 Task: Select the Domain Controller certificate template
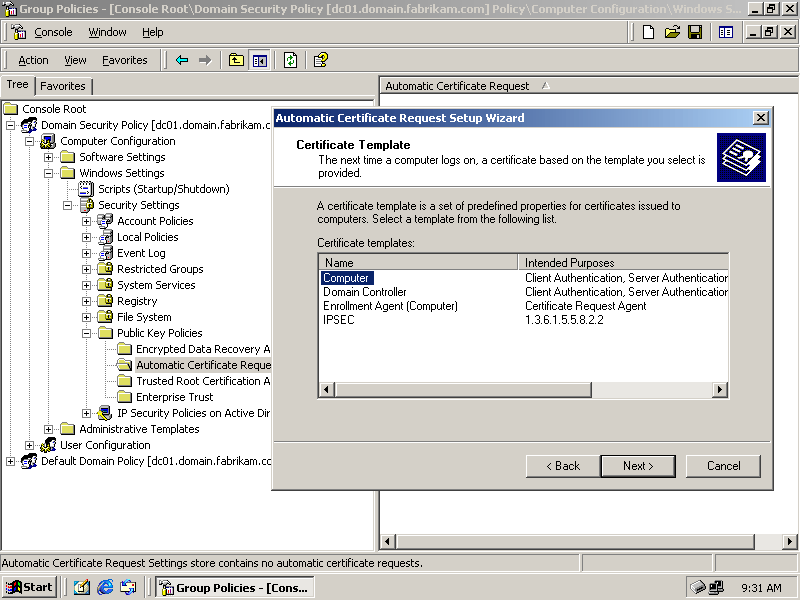pyautogui.click(x=364, y=292)
